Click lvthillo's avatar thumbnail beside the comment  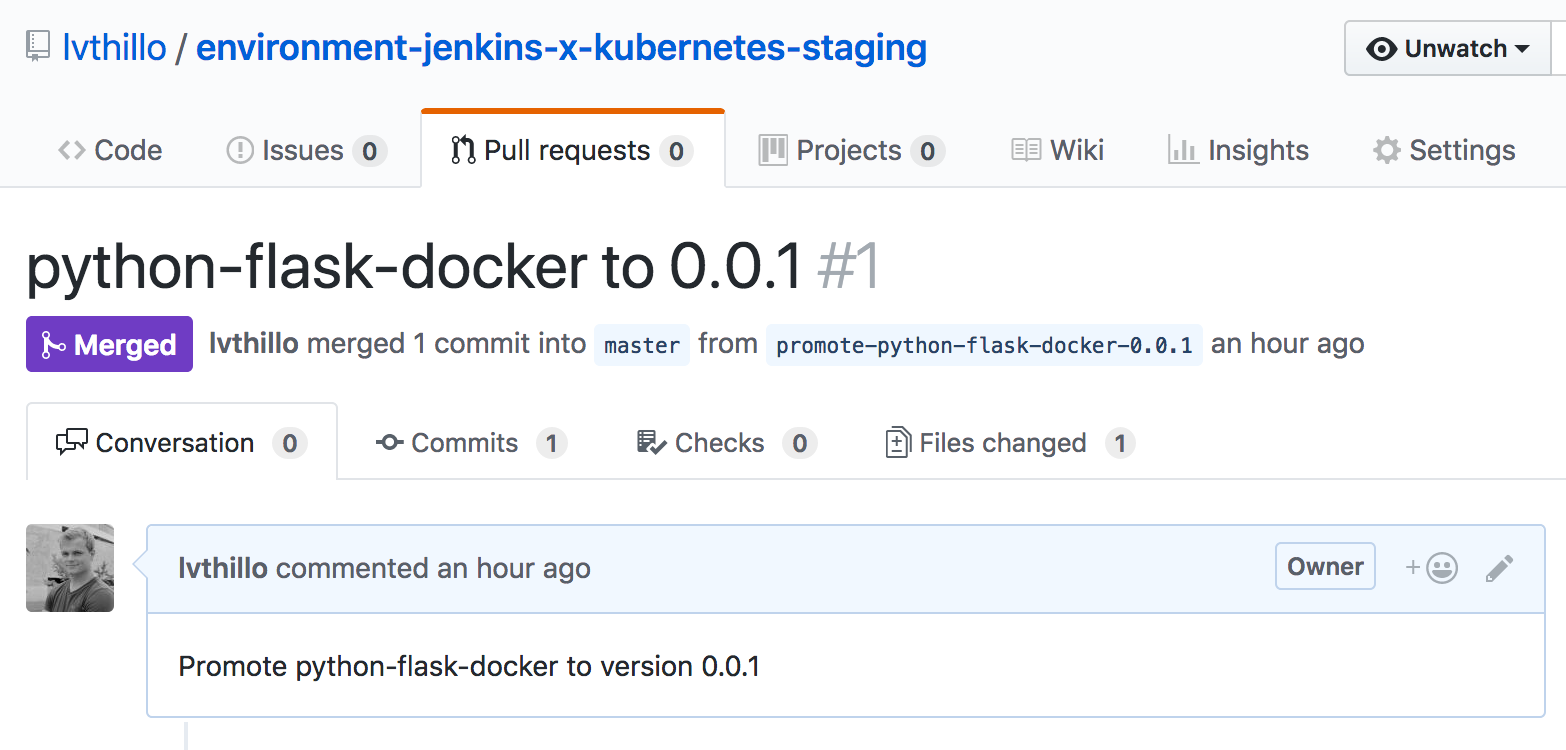click(x=70, y=568)
